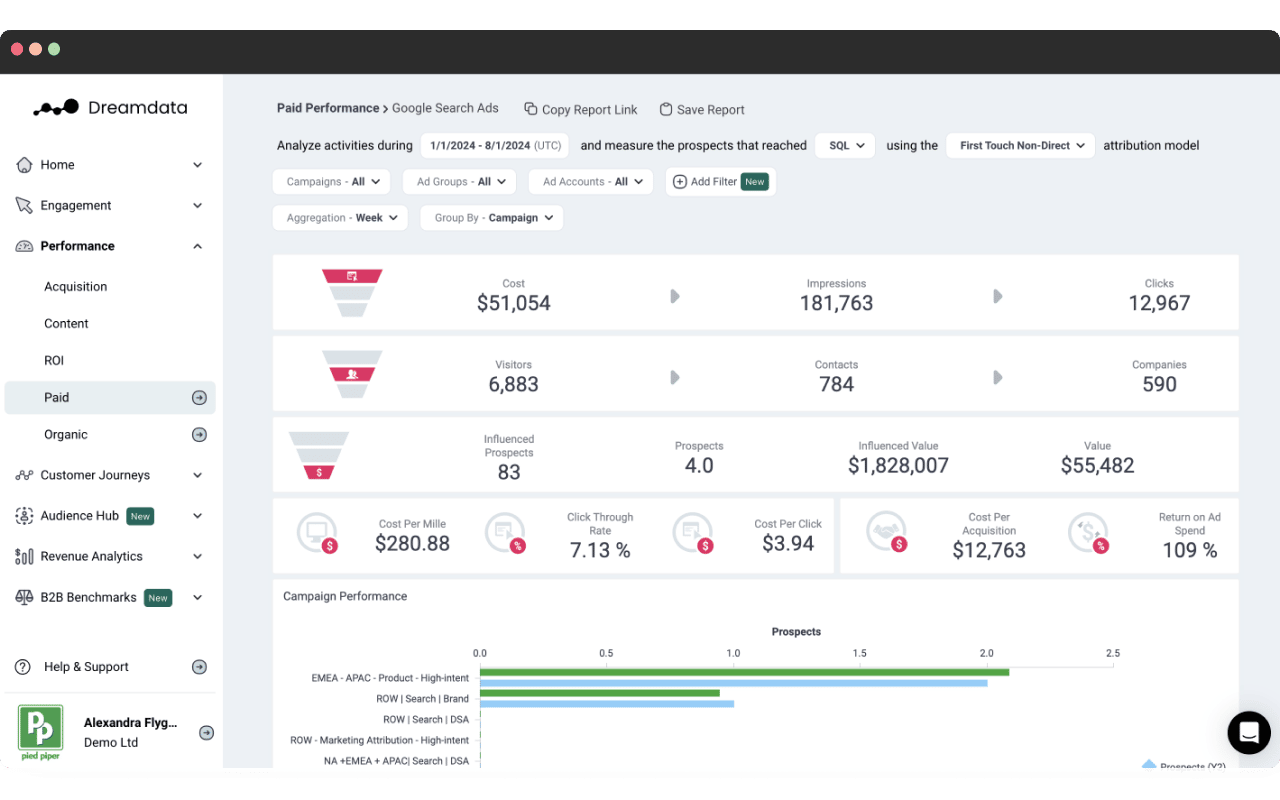Open B2B Benchmarks from the sidebar
The image size is (1280, 800).
[25, 597]
